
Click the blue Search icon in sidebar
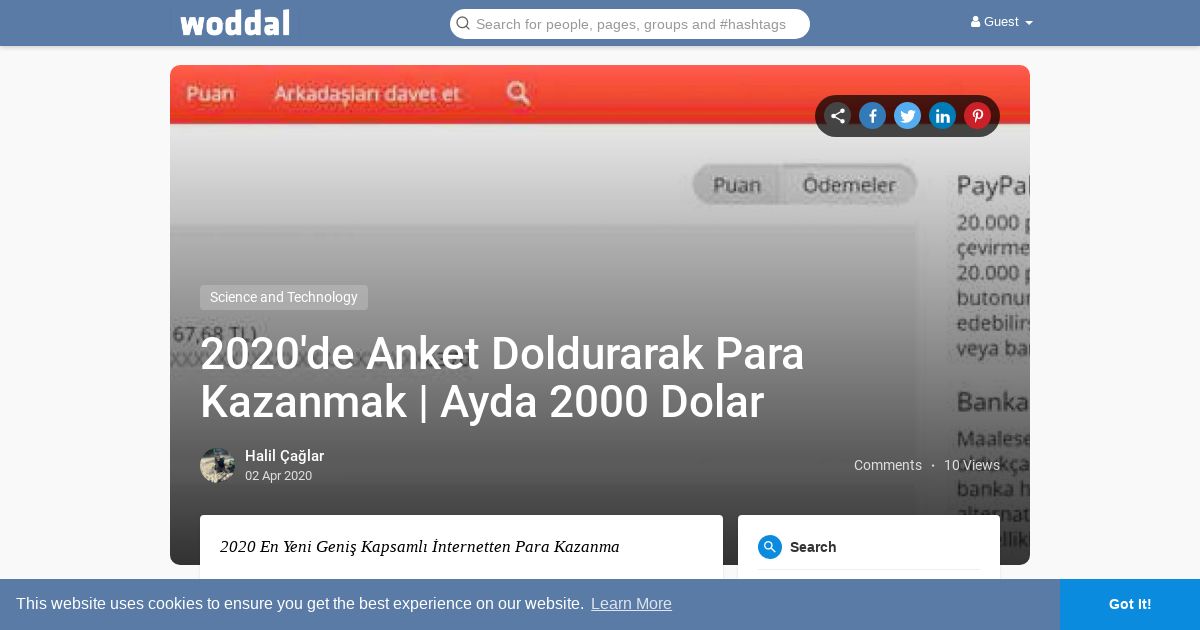770,547
